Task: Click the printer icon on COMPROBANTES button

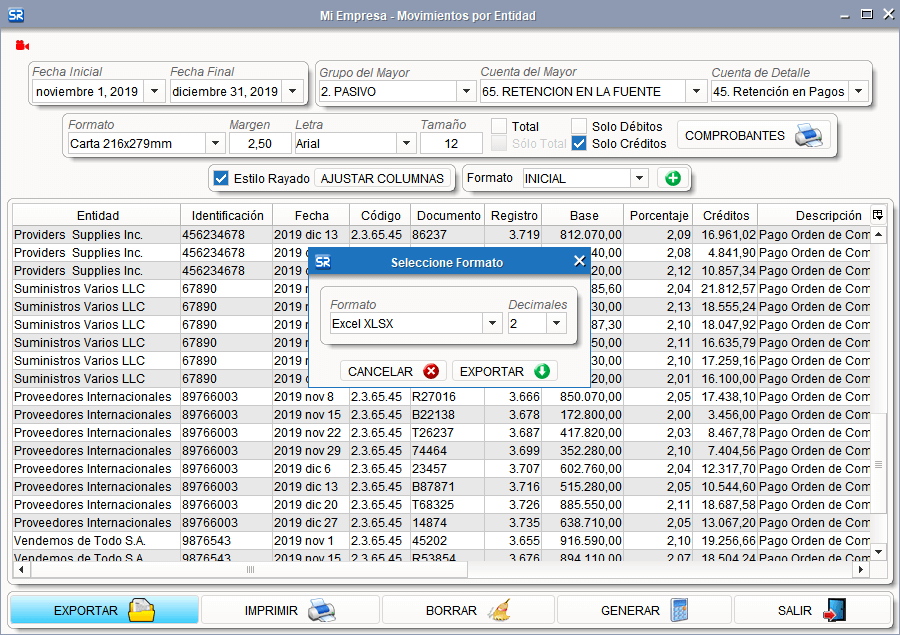Action: [x=808, y=135]
